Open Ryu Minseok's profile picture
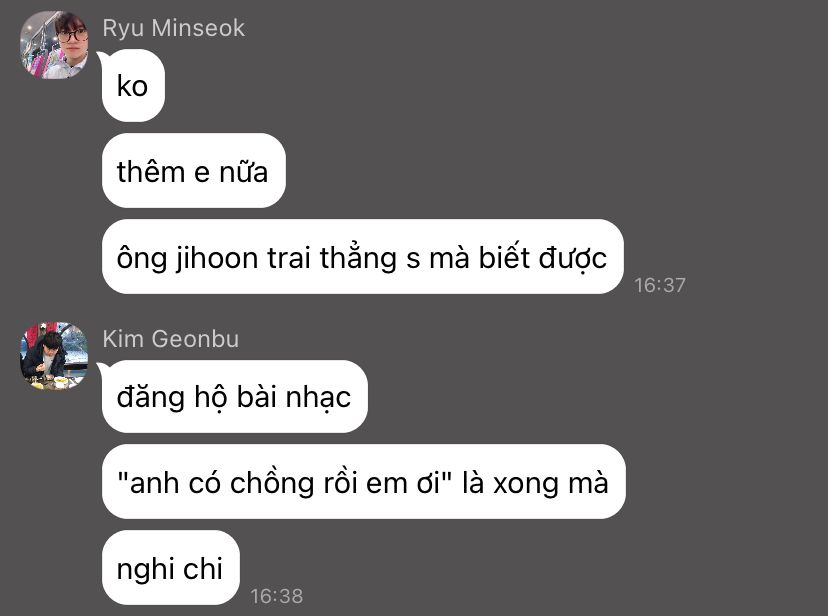 pyautogui.click(x=54, y=45)
